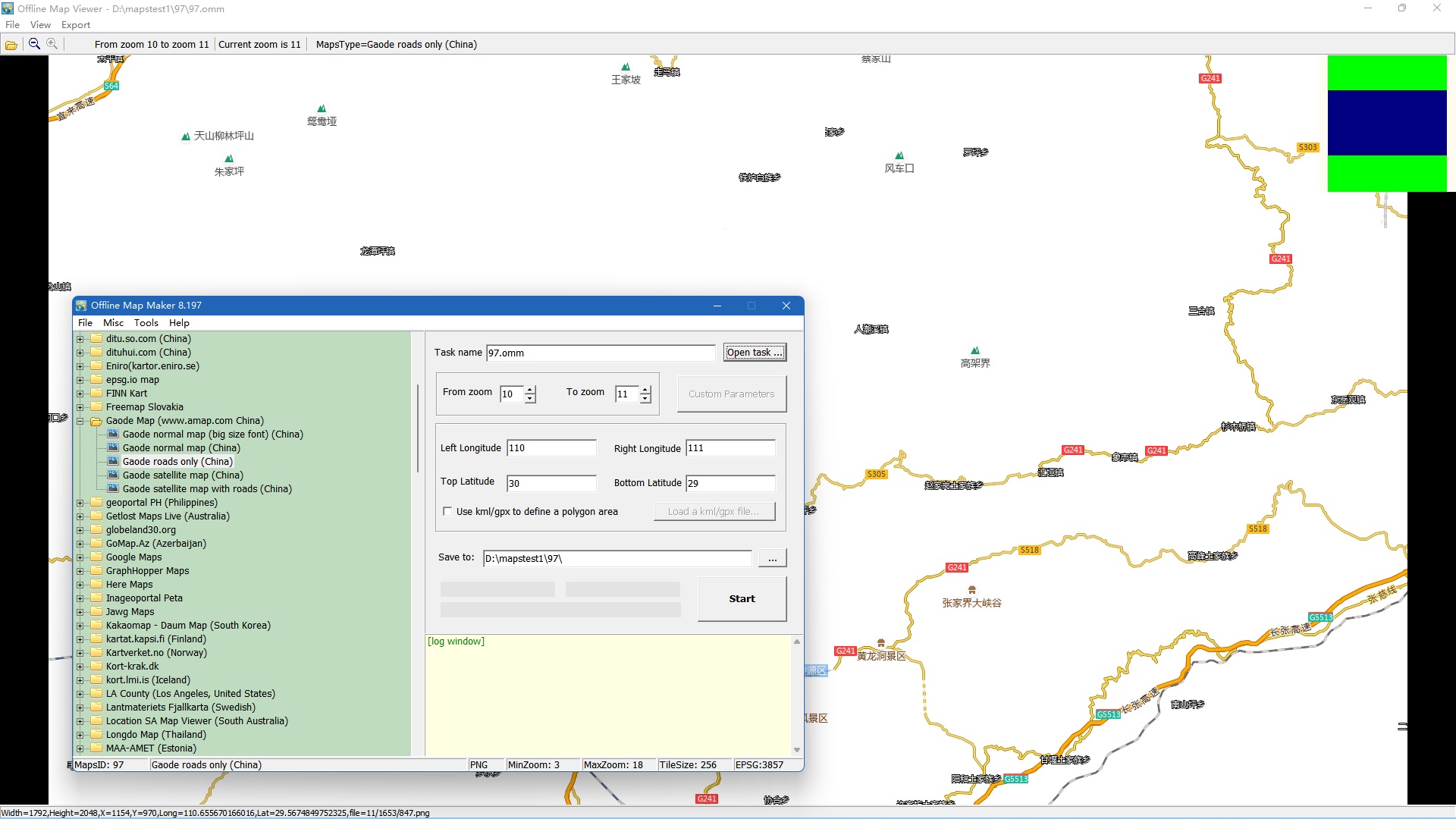
Task: Increase the To zoom spinner value
Action: [645, 390]
